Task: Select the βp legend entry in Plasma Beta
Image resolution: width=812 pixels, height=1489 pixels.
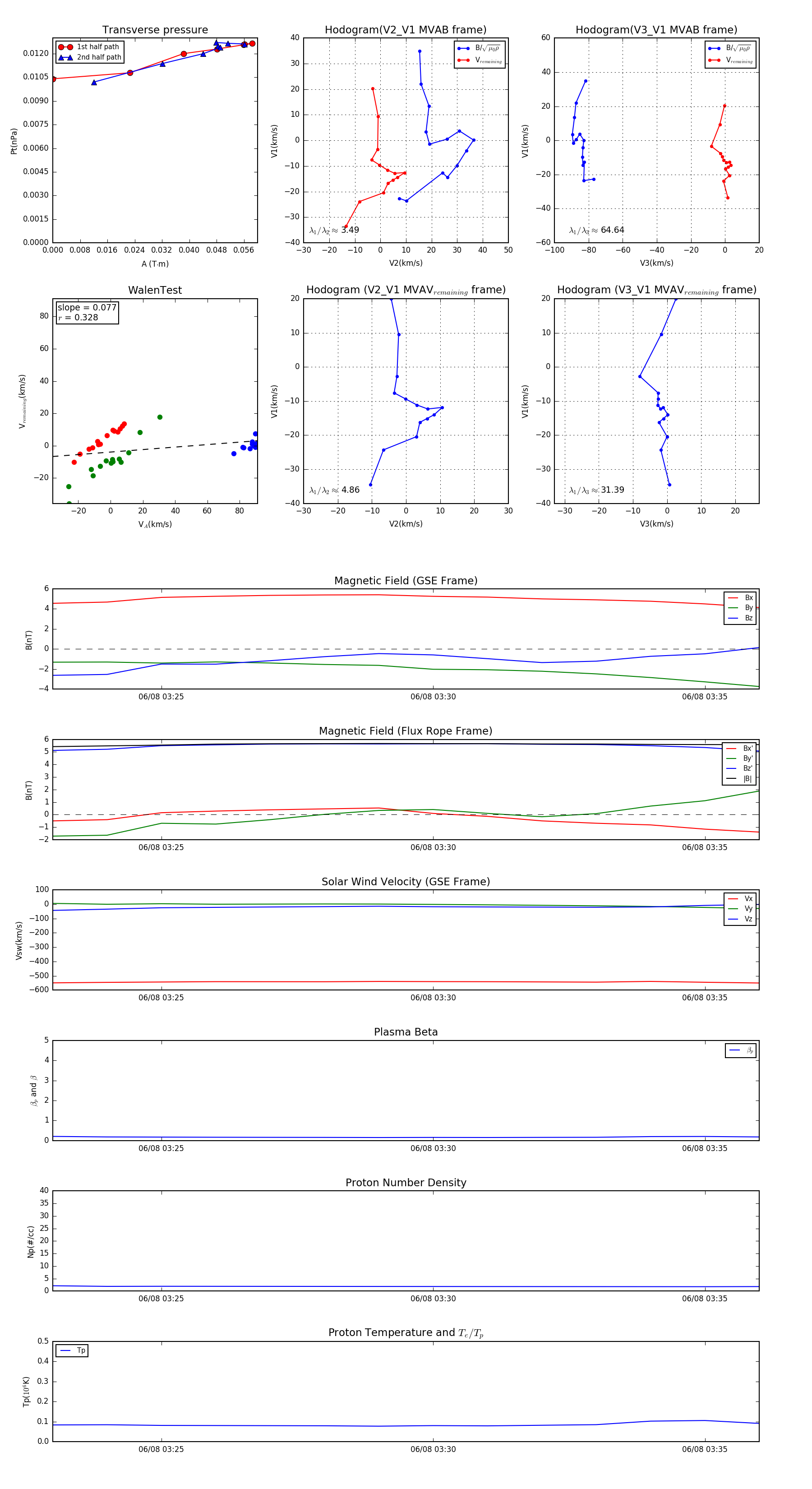Action: tap(741, 1050)
